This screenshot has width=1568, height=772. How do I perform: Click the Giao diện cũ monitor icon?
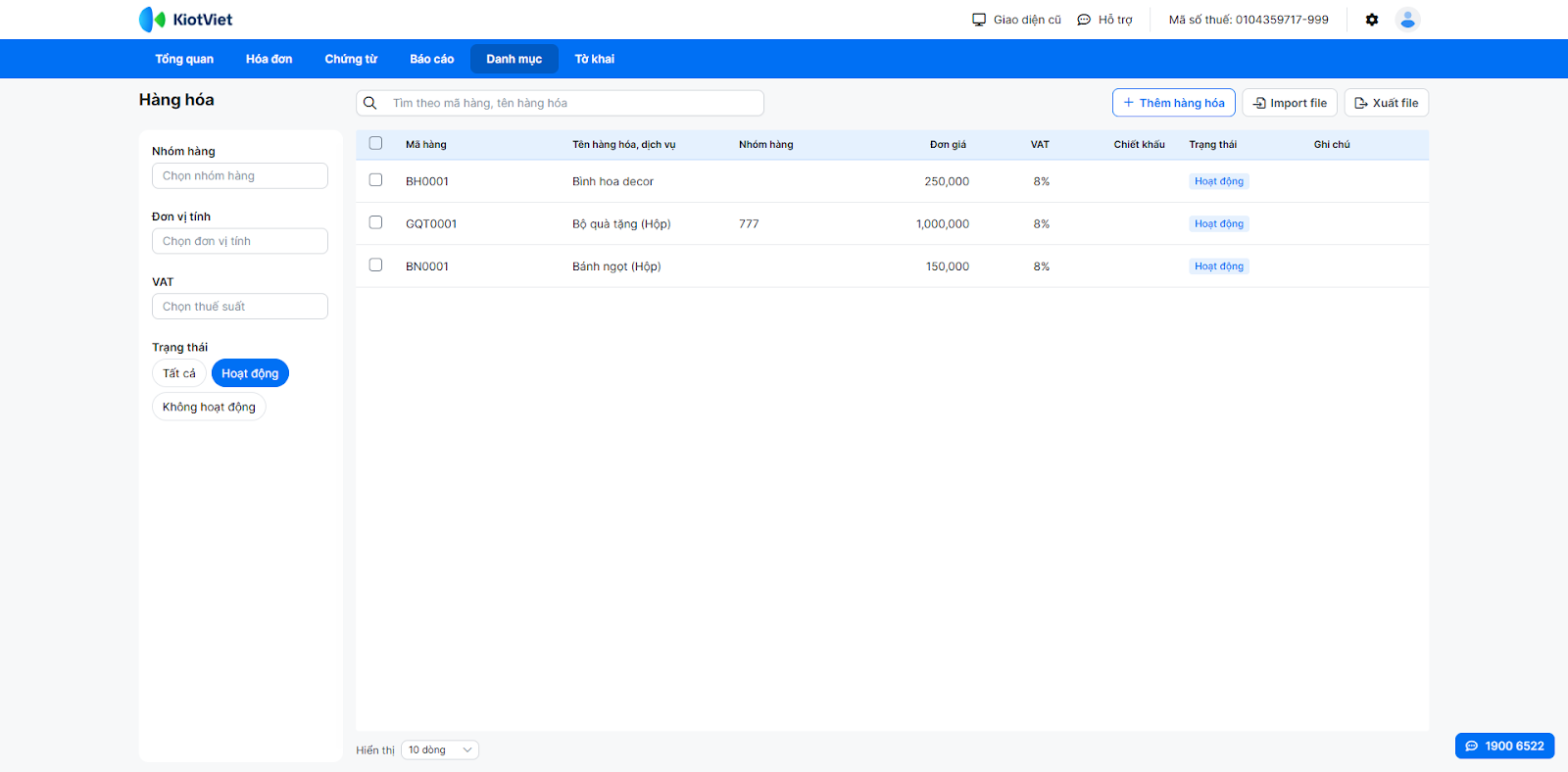tap(978, 20)
